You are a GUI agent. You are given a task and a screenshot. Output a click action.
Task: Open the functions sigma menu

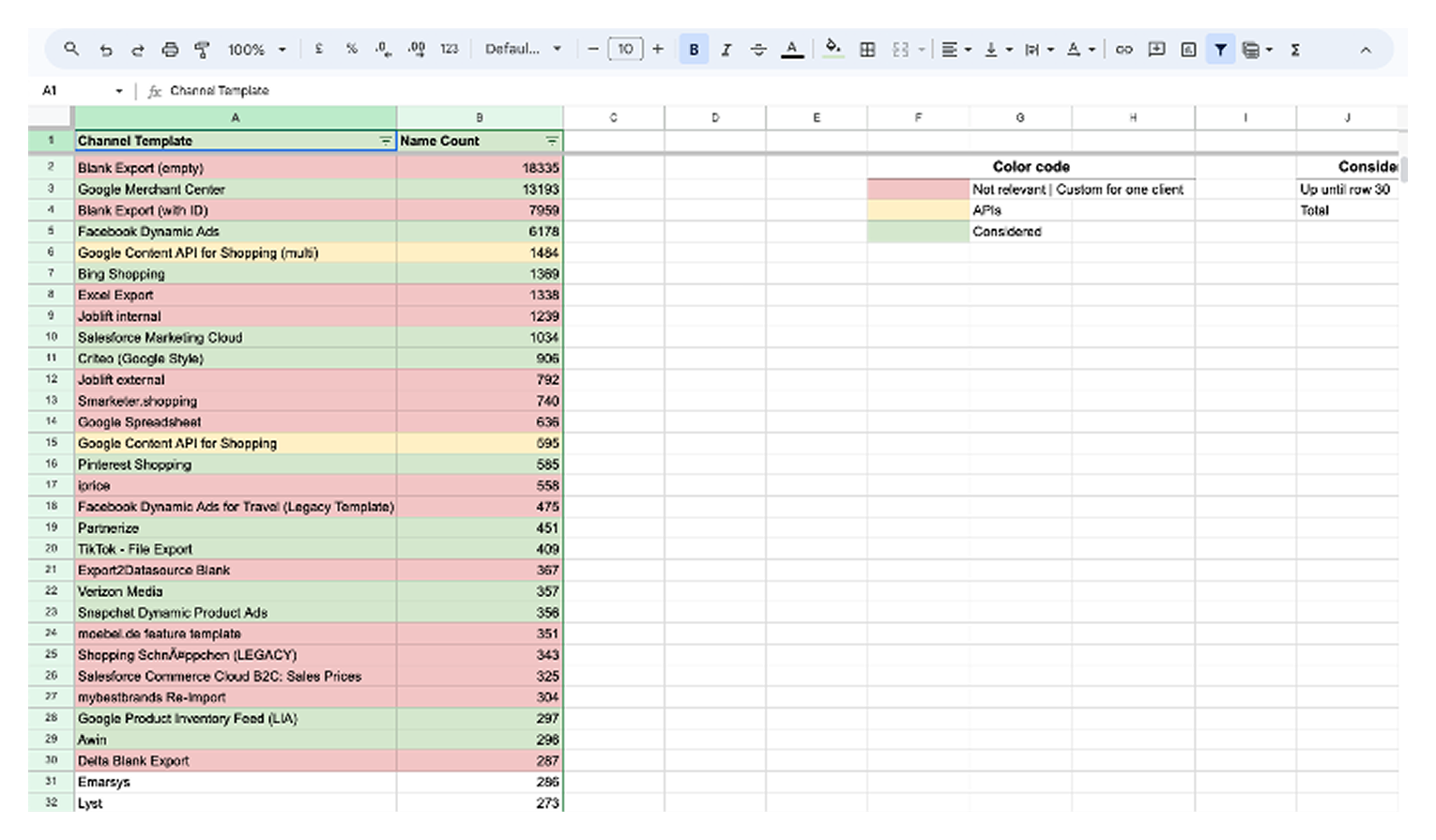(x=1295, y=50)
